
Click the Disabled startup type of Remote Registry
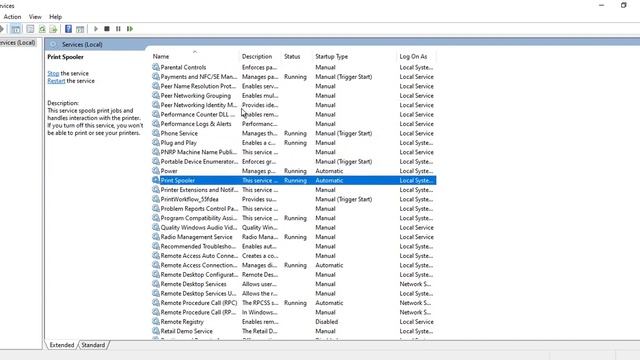click(x=327, y=322)
